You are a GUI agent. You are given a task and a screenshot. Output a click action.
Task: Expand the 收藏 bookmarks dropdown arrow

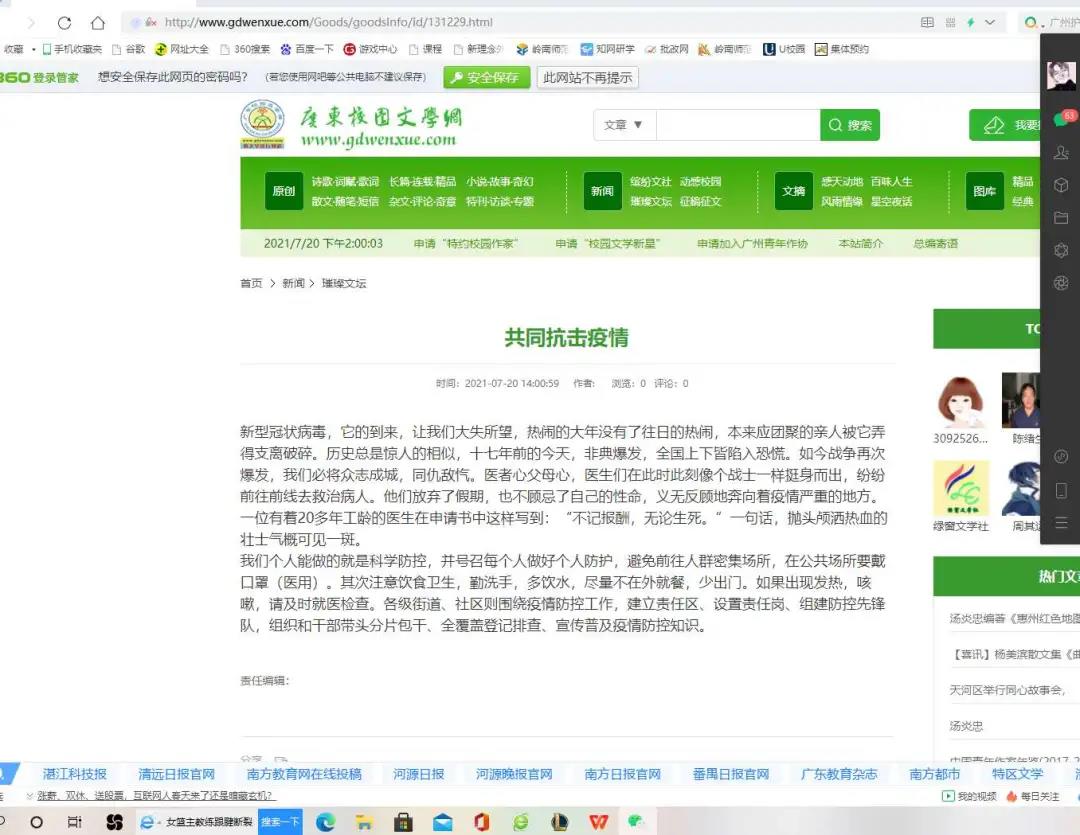[x=33, y=49]
